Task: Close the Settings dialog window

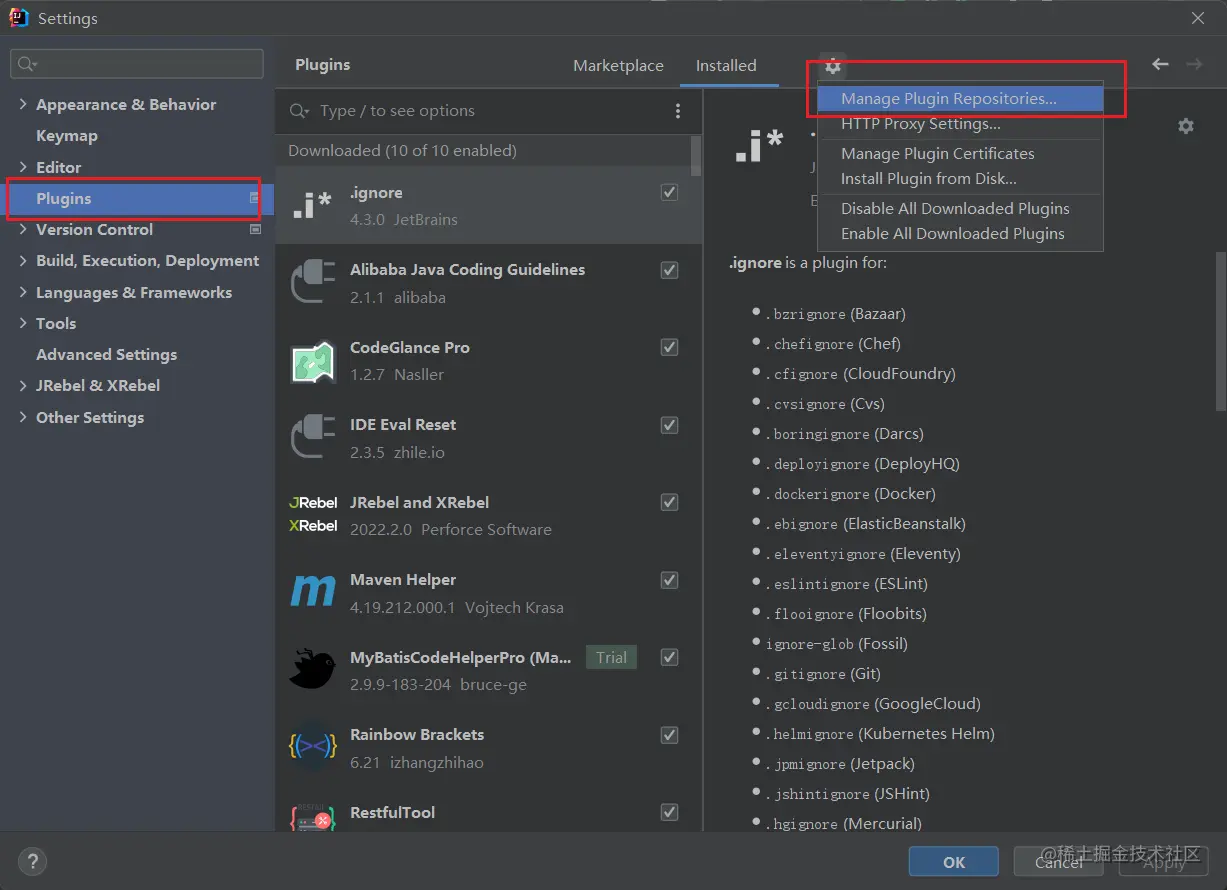Action: (1198, 18)
